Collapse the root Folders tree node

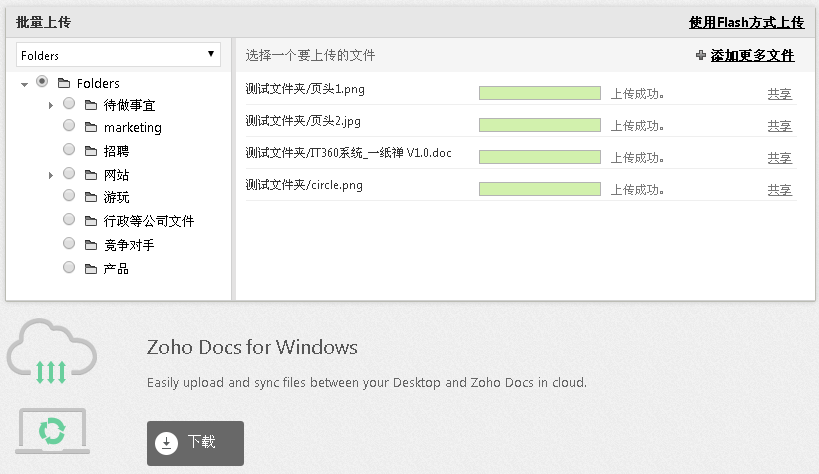tap(24, 84)
